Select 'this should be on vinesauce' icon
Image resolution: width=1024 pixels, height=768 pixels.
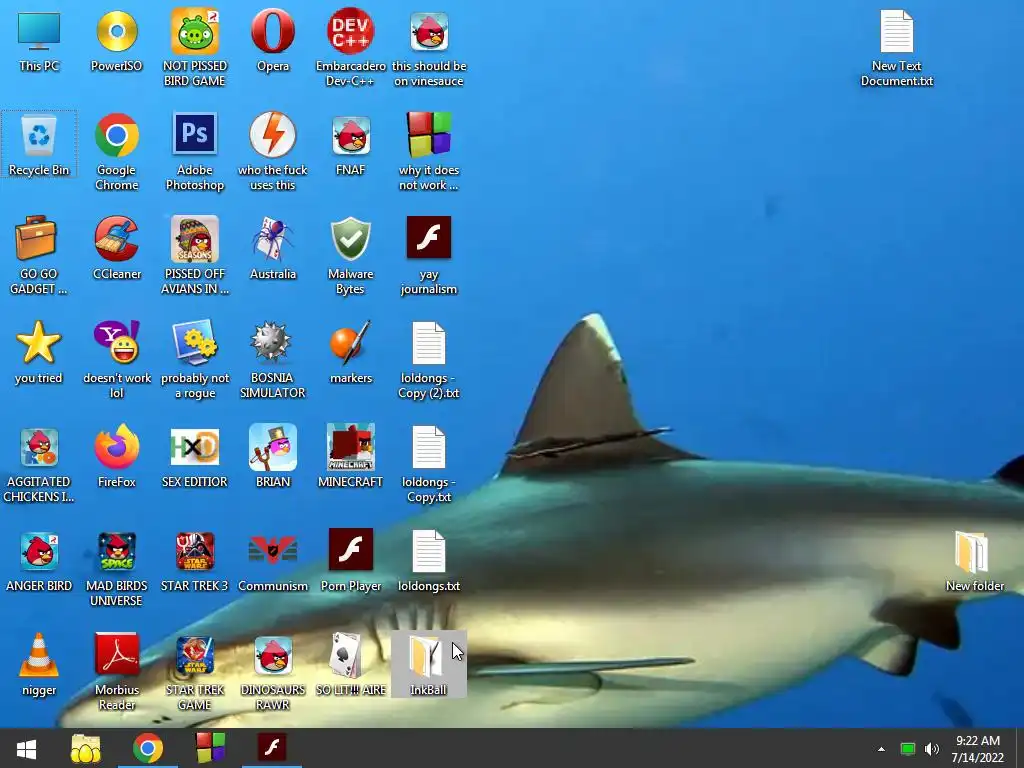pos(429,48)
